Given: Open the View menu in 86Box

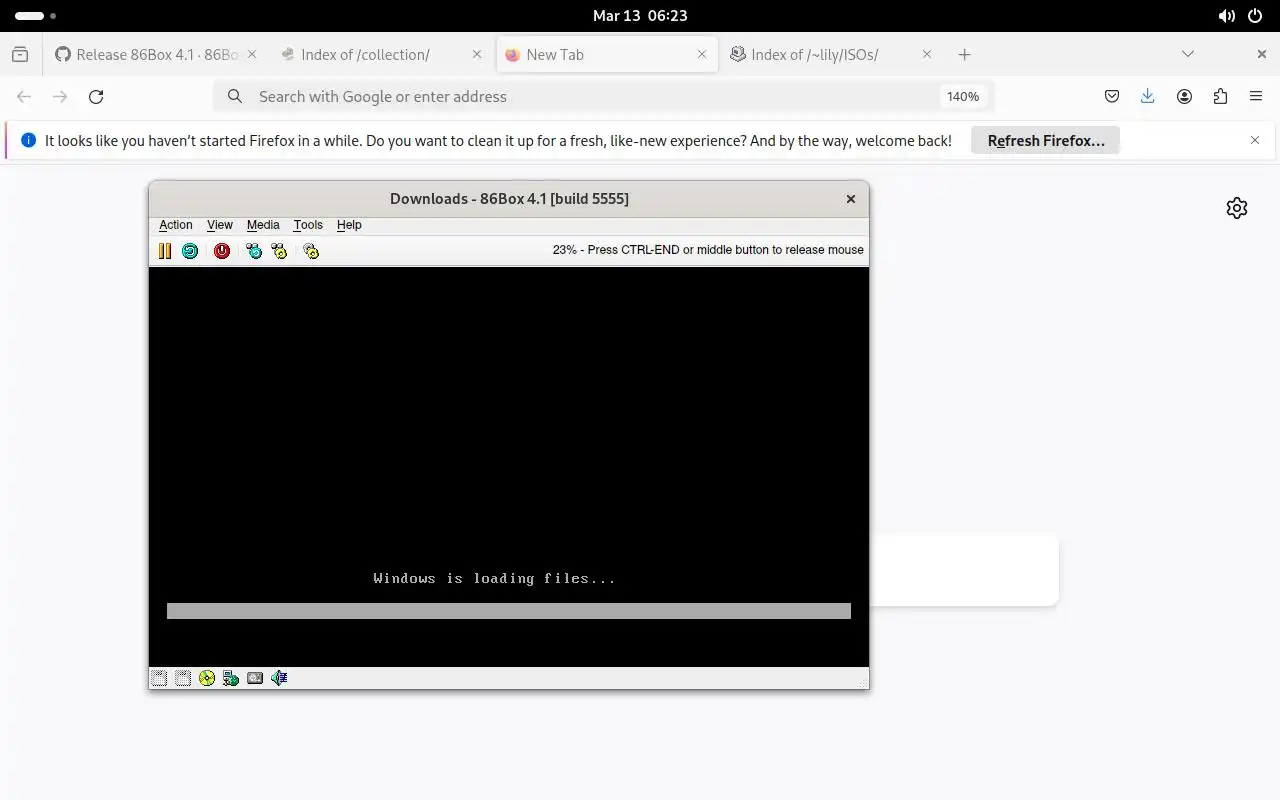Looking at the screenshot, I should 220,225.
